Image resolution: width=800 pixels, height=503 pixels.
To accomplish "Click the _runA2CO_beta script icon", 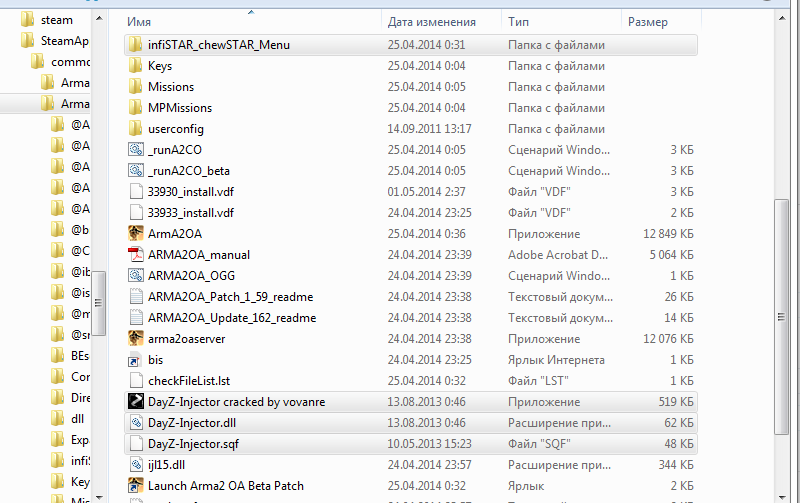I will 136,170.
